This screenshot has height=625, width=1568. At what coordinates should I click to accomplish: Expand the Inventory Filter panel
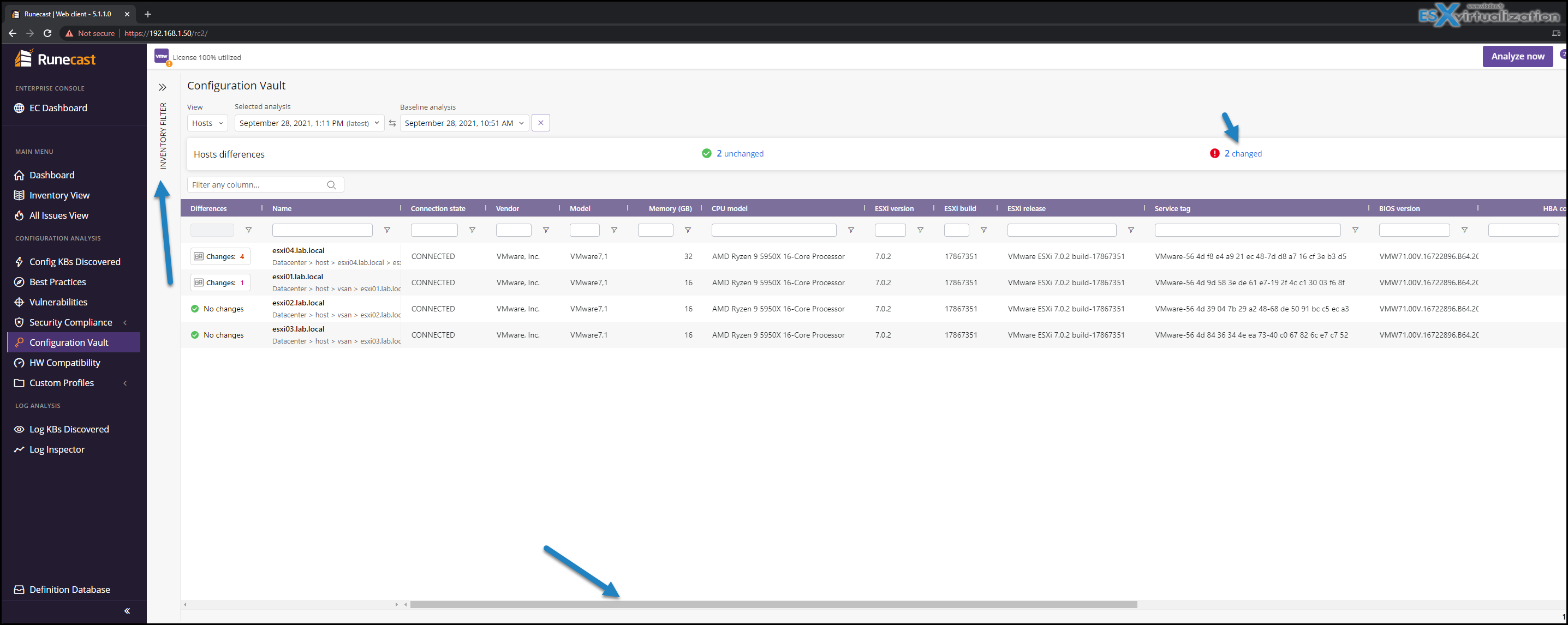pos(163,88)
